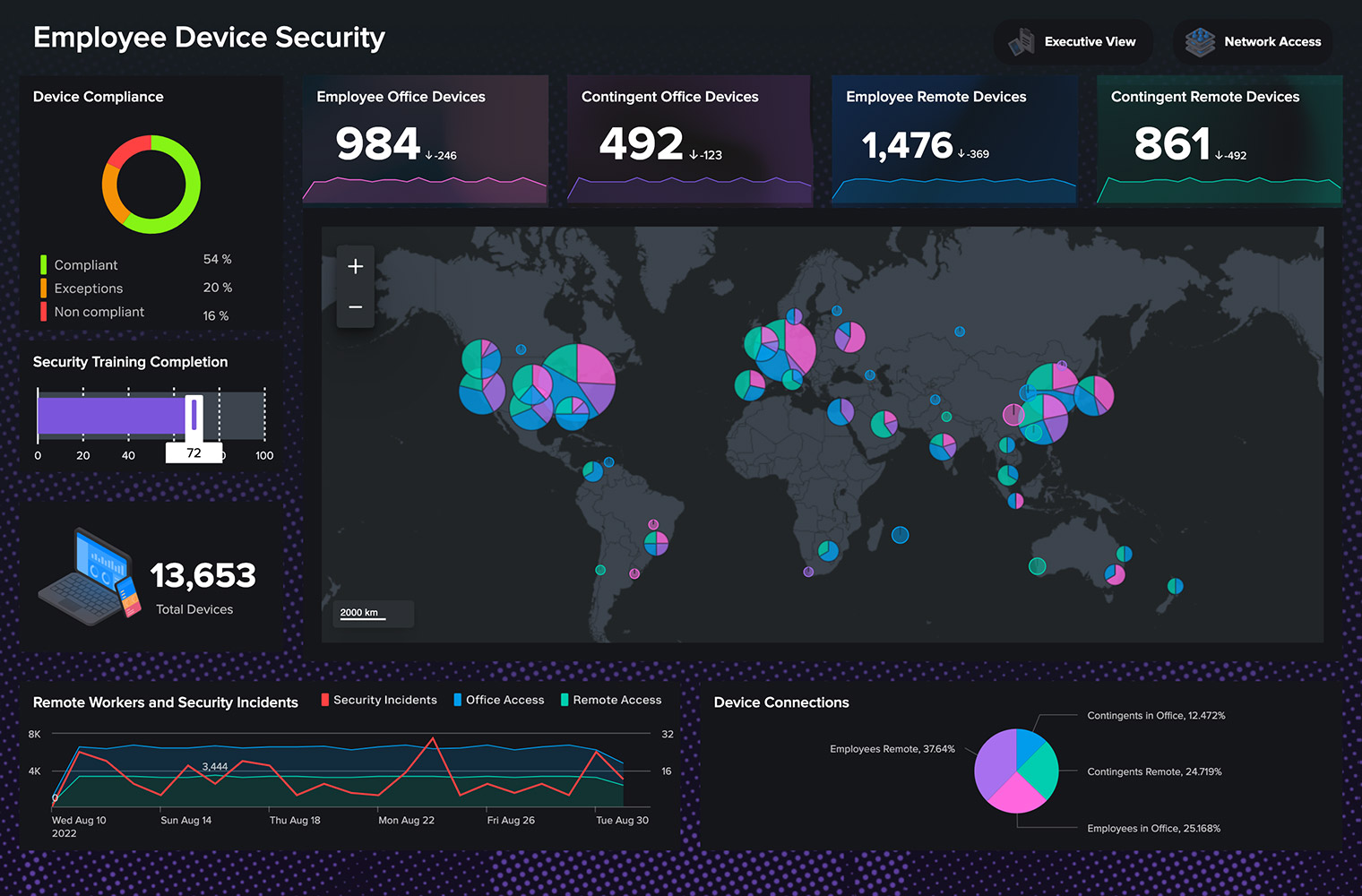The image size is (1362, 896).
Task: Select the Non compliant legend item
Action: (x=99, y=312)
